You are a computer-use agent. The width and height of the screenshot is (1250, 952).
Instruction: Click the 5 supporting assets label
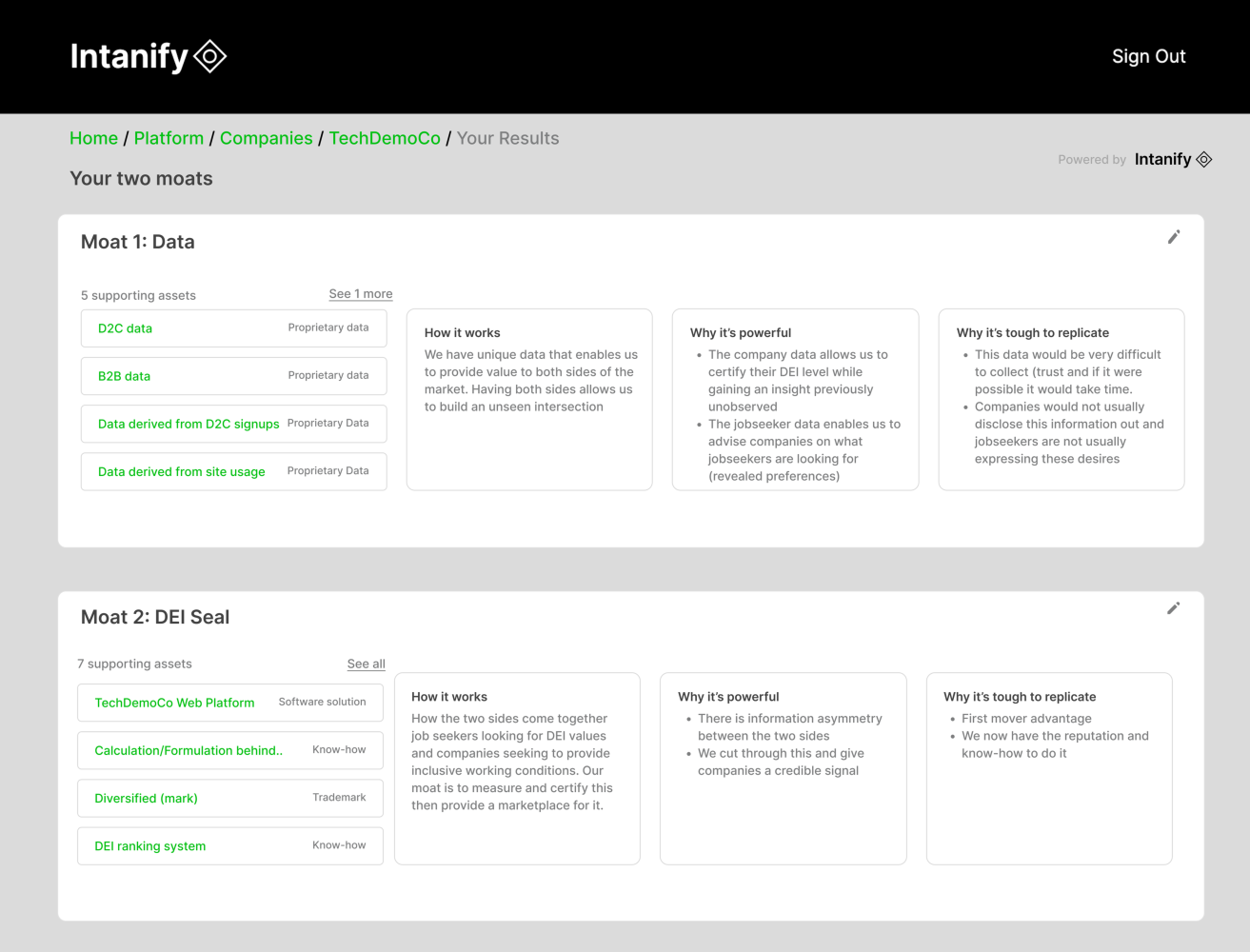click(x=138, y=295)
